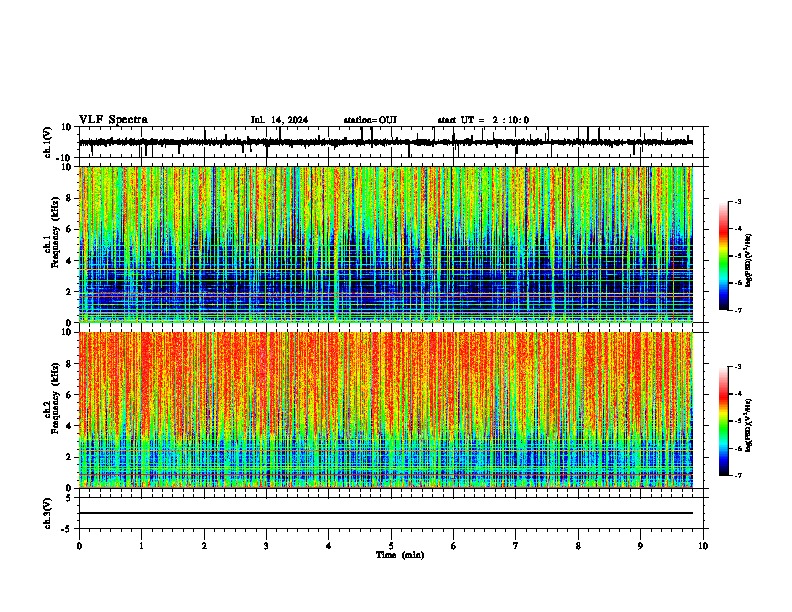The width and height of the screenshot is (792, 612).
Task: Click the date "Jul. 14, 2024" text
Action: 279,120
